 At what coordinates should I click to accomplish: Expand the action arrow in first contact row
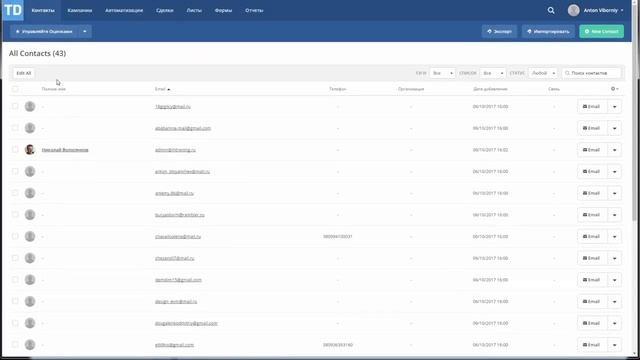(x=614, y=107)
